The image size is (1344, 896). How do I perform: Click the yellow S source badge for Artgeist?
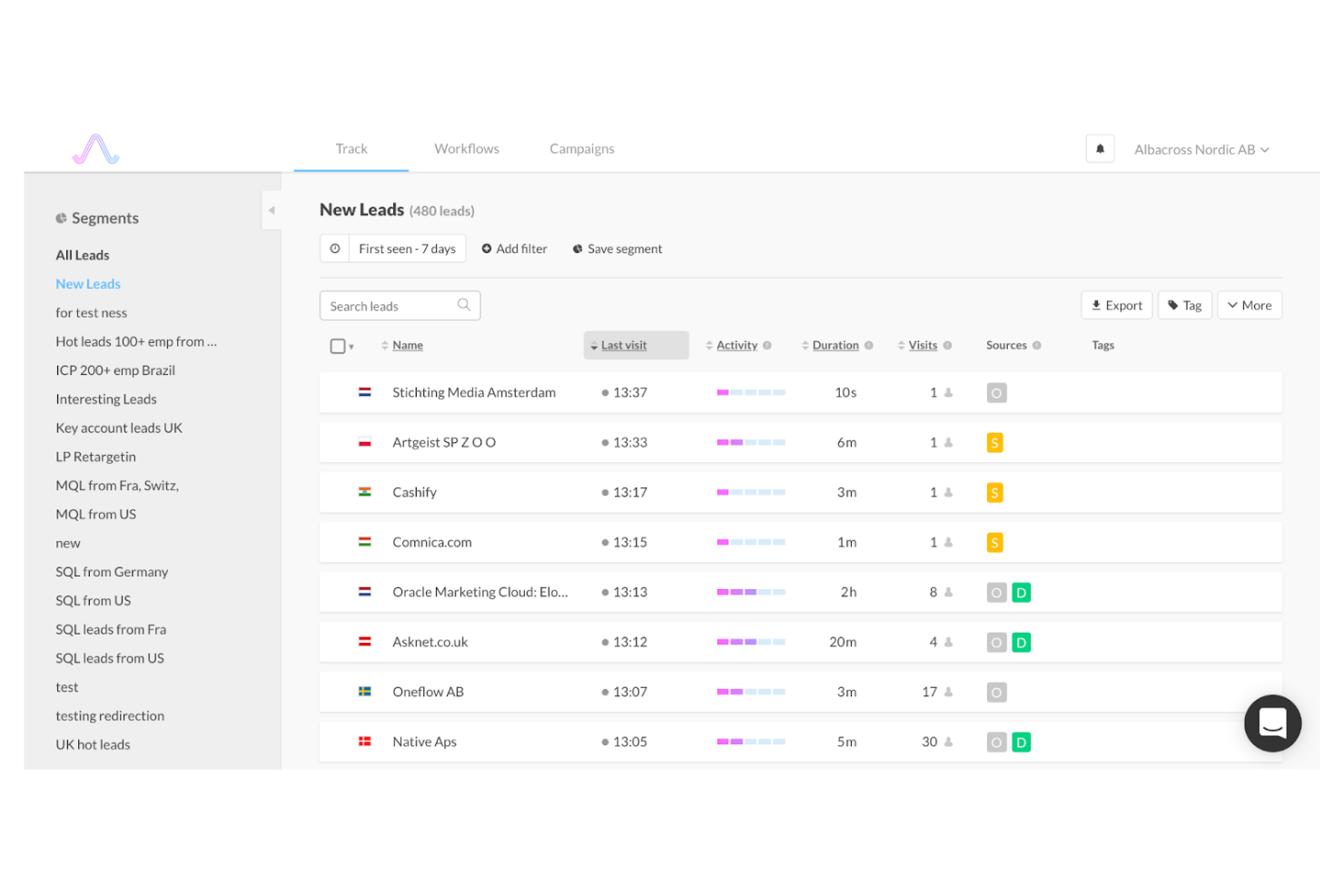[994, 443]
